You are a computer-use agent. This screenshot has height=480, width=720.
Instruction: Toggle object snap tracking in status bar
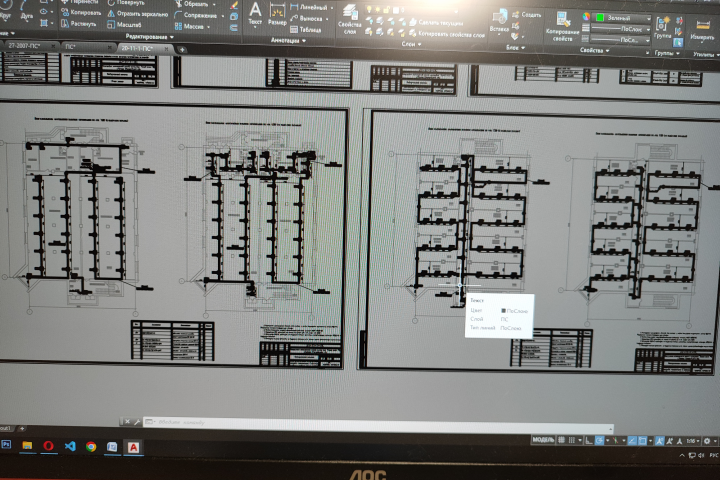[632, 441]
